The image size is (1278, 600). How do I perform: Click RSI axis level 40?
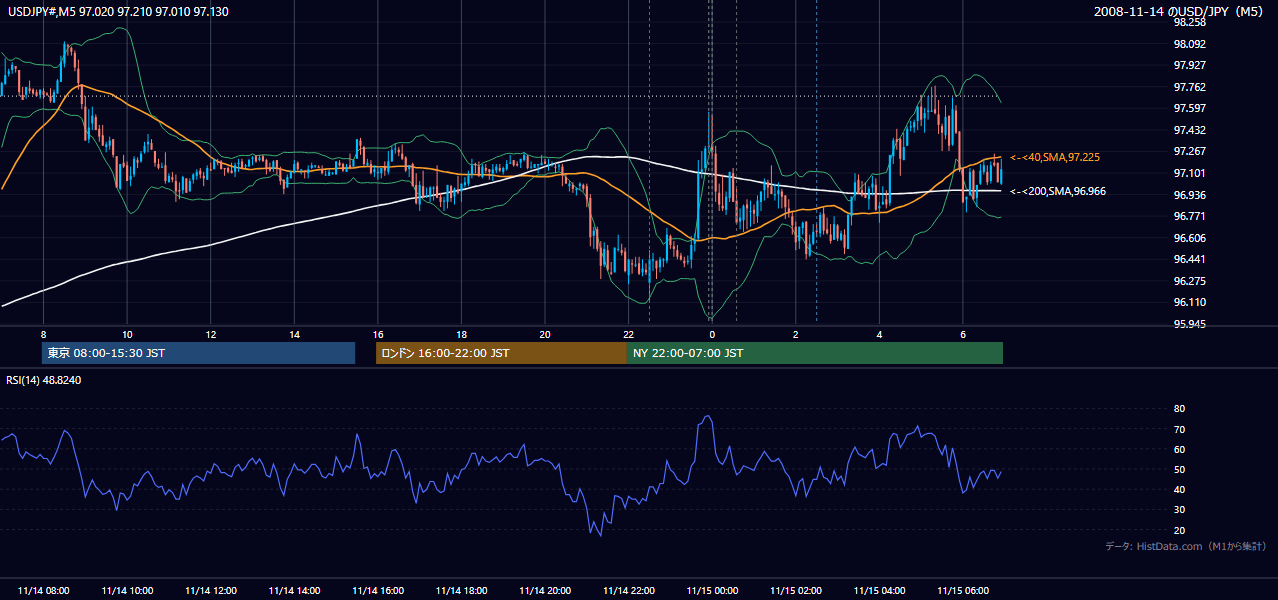point(1179,489)
